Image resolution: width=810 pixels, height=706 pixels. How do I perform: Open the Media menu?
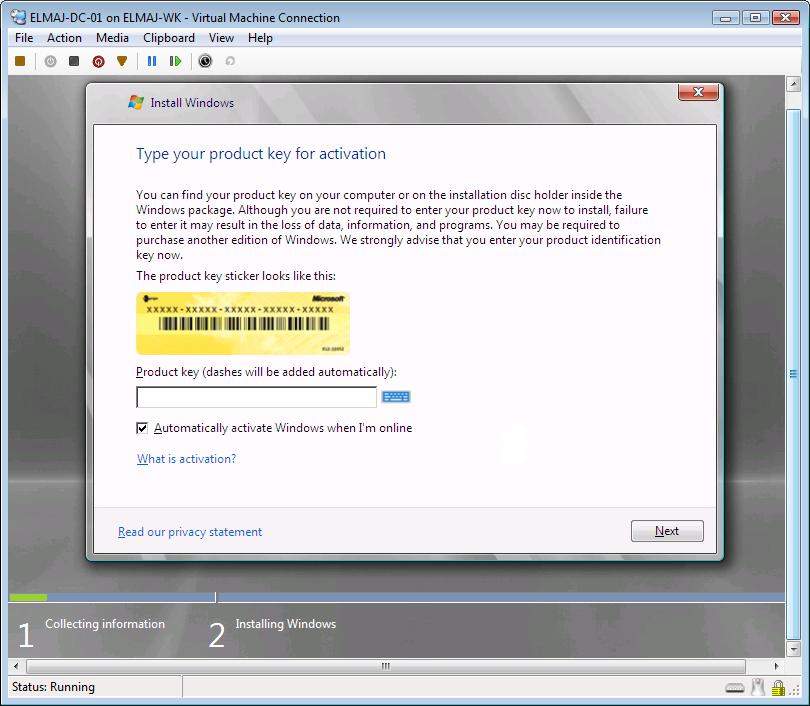pyautogui.click(x=112, y=38)
